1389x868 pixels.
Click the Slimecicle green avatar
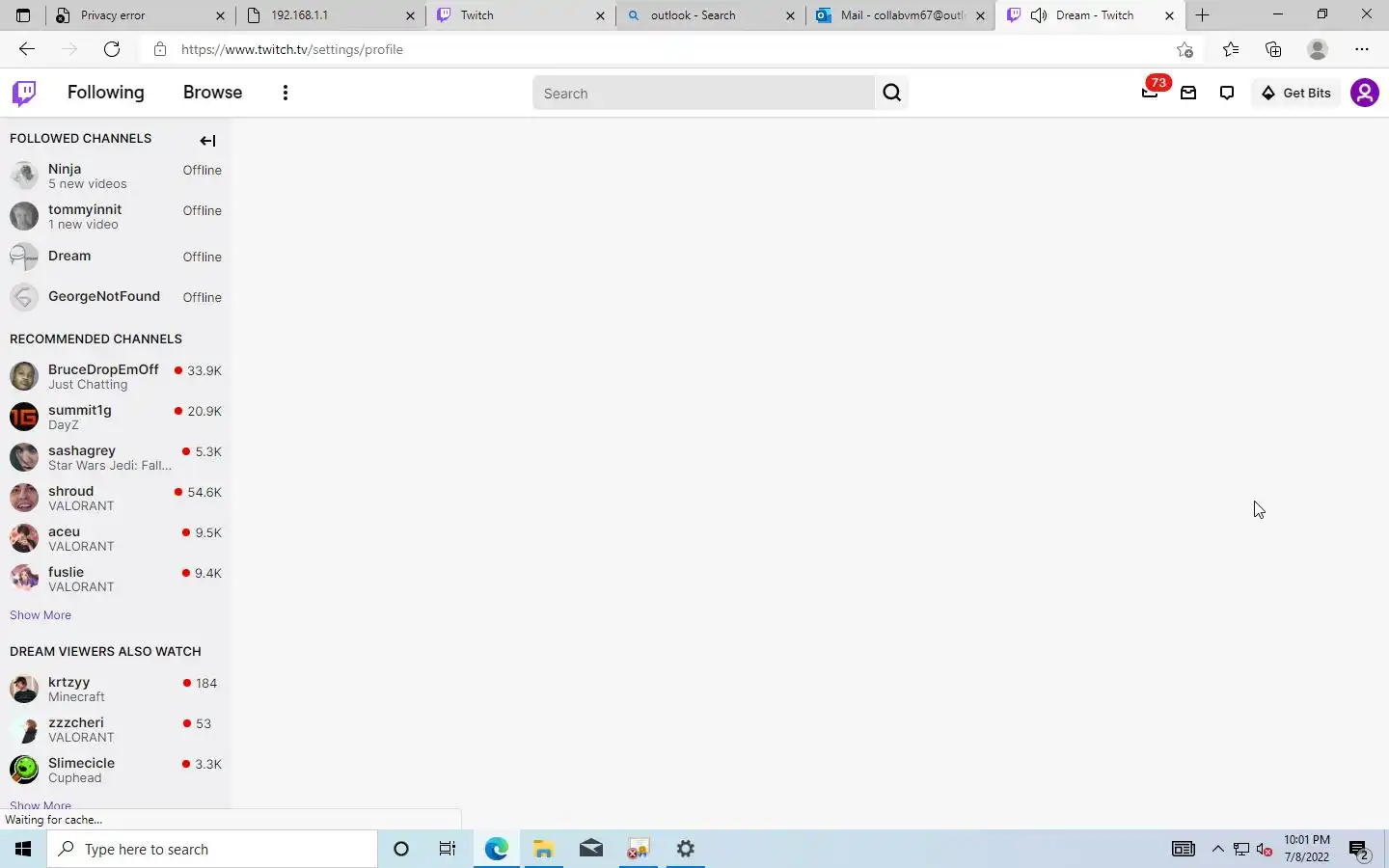[24, 770]
